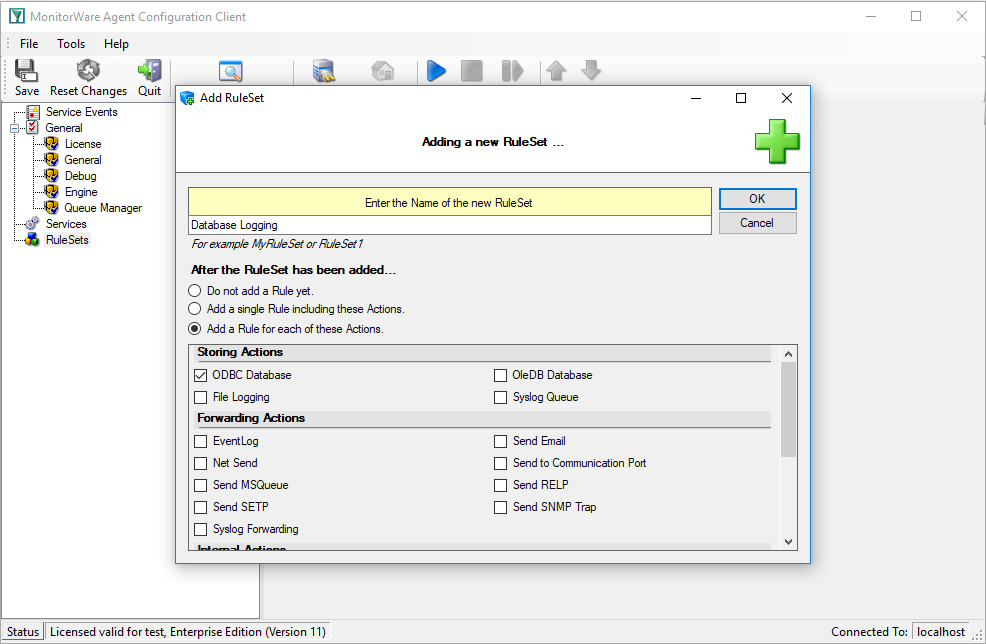The image size is (986, 644).
Task: Click the Quit toolbar icon
Action: click(x=150, y=70)
